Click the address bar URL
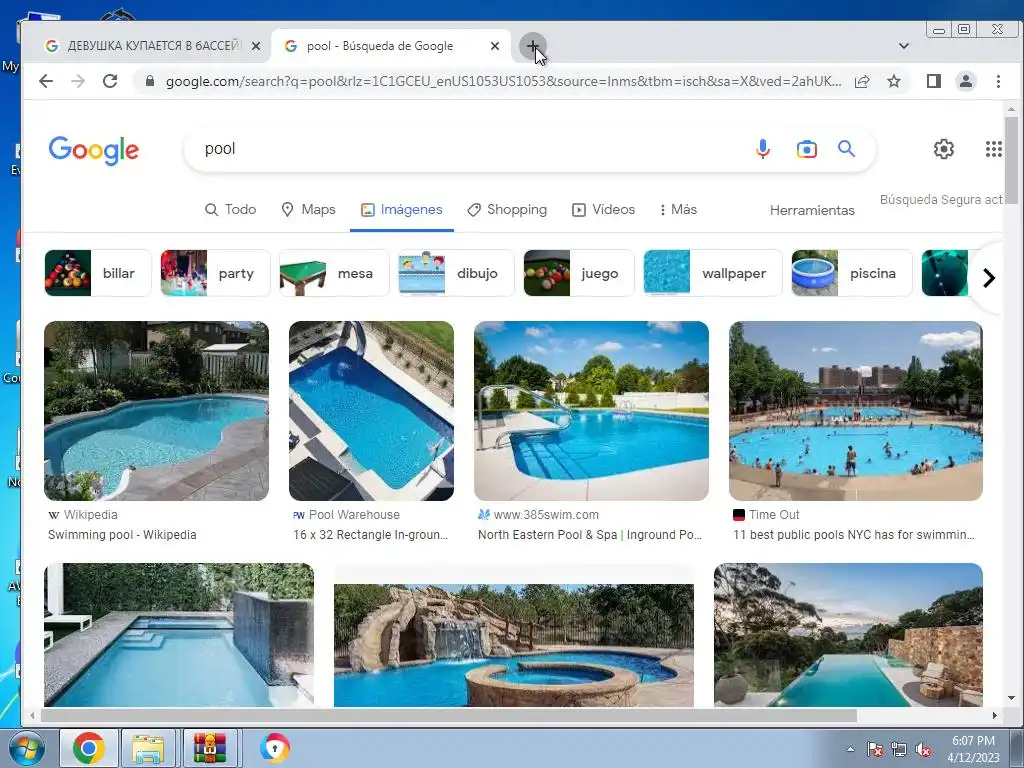 (x=503, y=81)
